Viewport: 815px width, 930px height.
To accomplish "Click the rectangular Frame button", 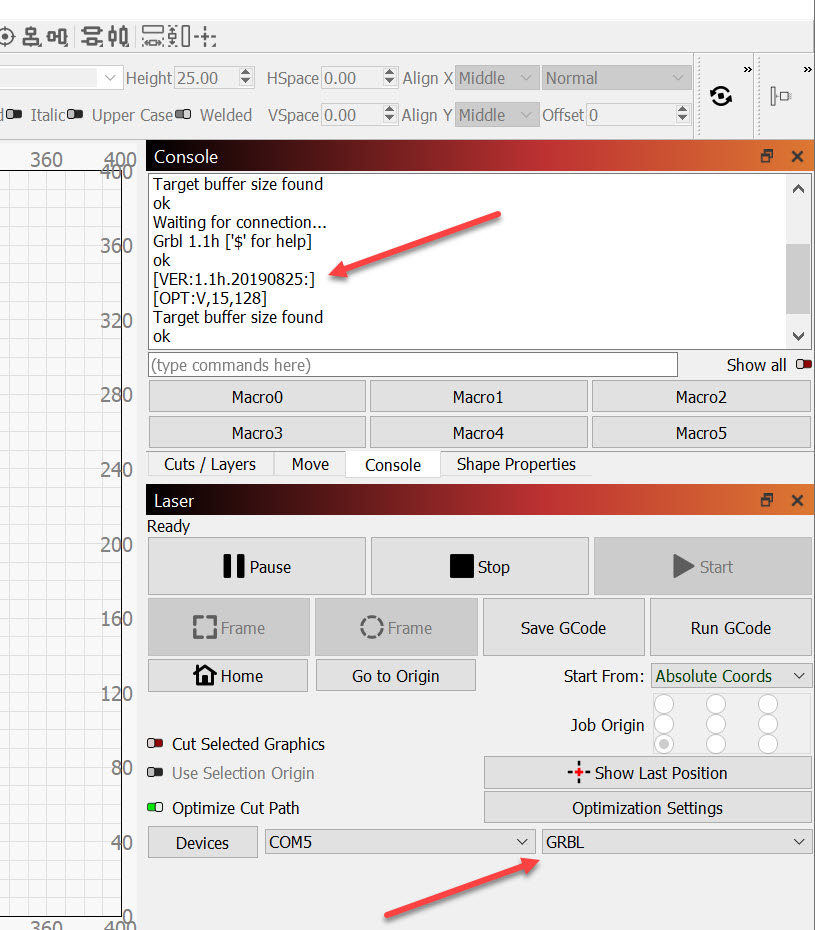I will click(x=228, y=628).
